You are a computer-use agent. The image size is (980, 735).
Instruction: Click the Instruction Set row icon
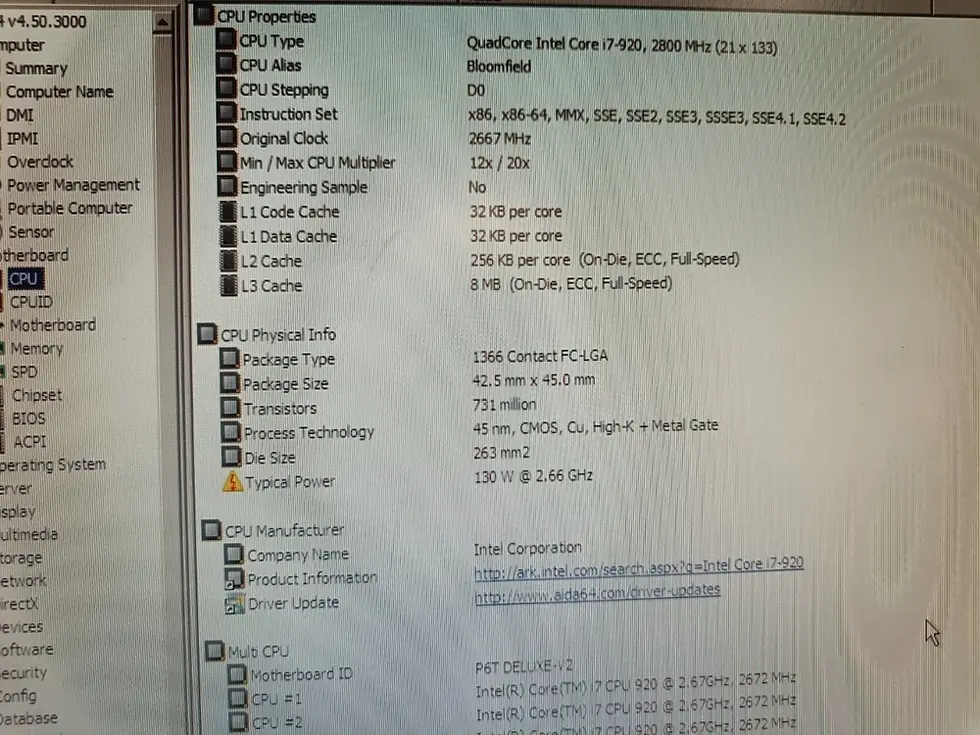coord(226,114)
